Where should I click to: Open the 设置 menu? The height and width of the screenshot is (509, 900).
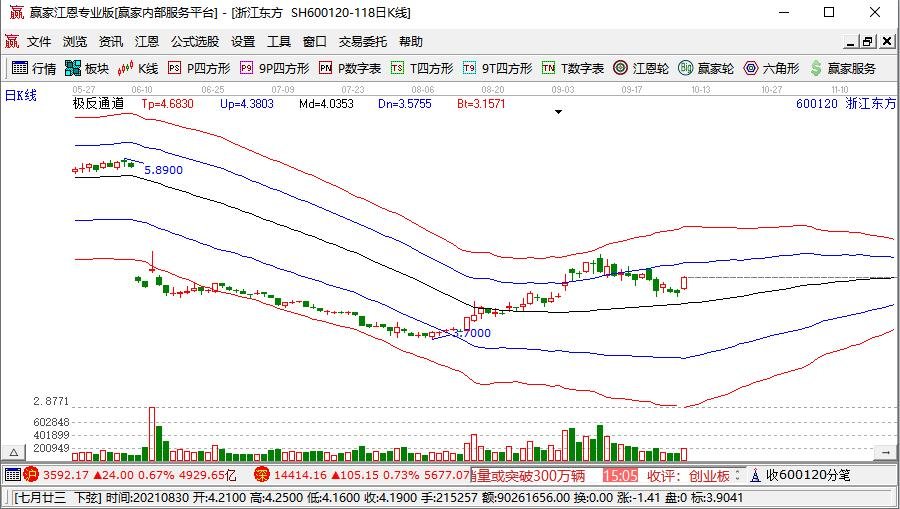pos(243,41)
